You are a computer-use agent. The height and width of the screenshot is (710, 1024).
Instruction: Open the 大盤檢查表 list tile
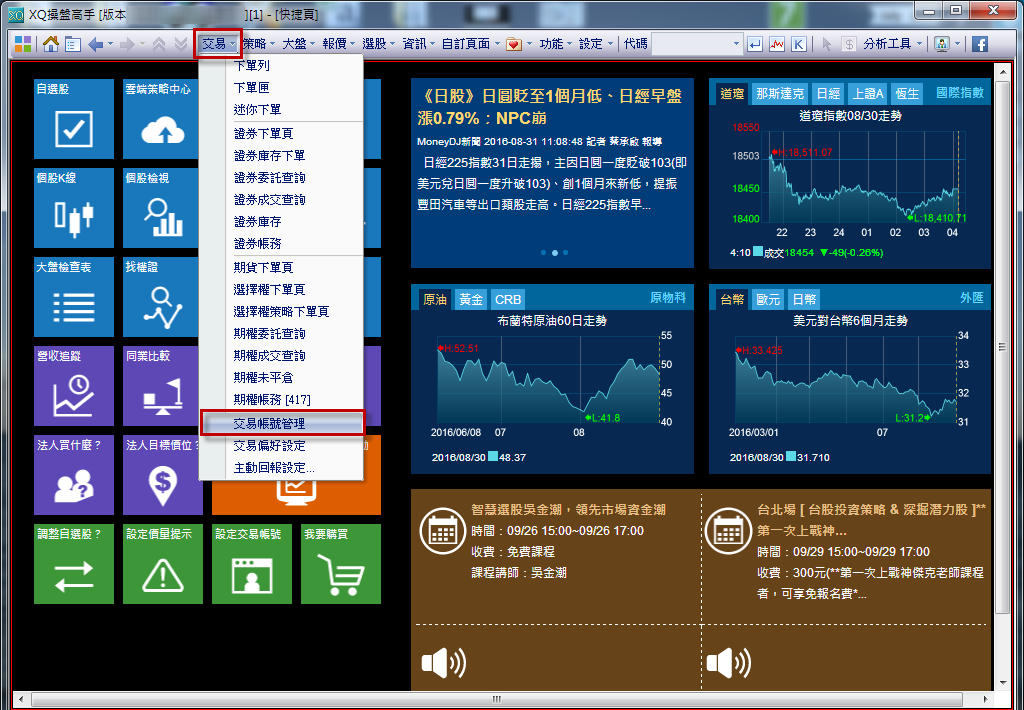tap(74, 297)
